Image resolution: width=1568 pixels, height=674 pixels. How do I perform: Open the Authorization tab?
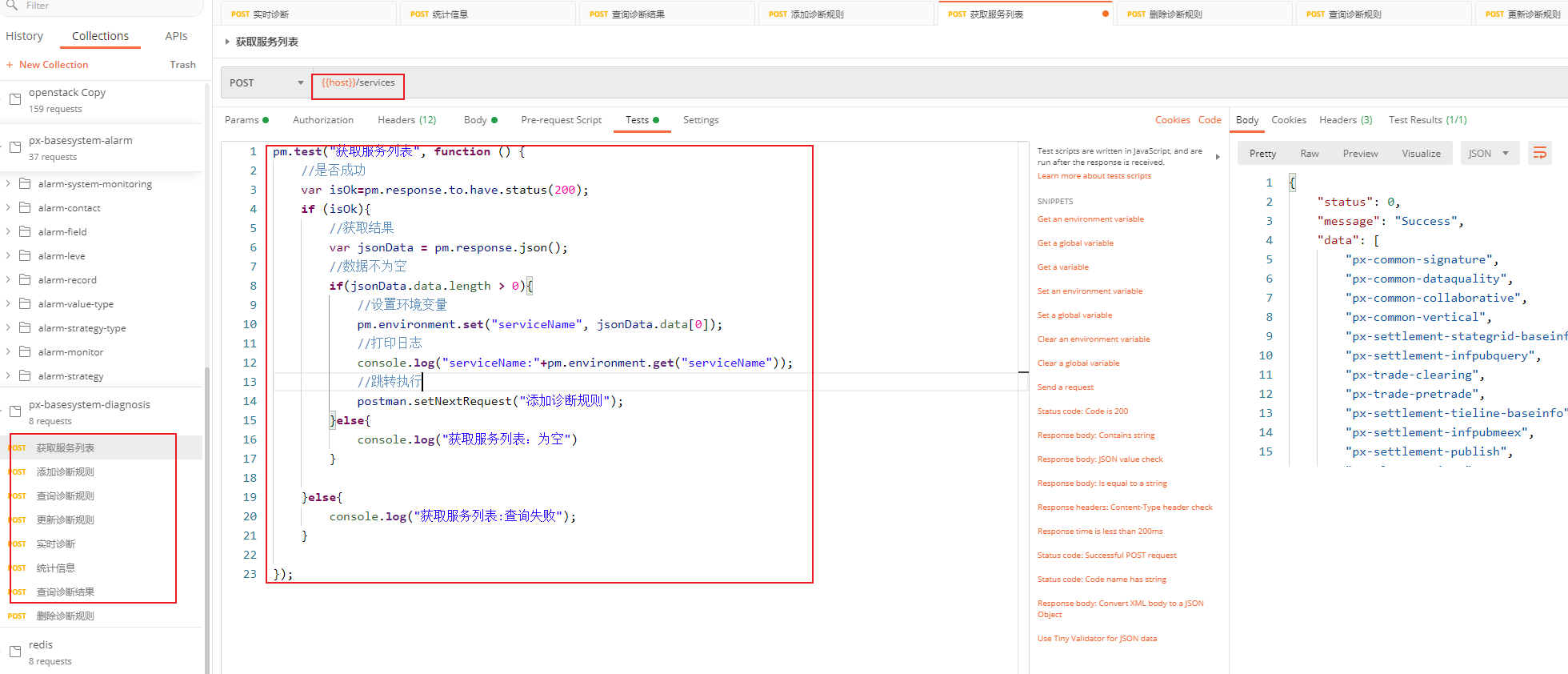click(x=323, y=120)
